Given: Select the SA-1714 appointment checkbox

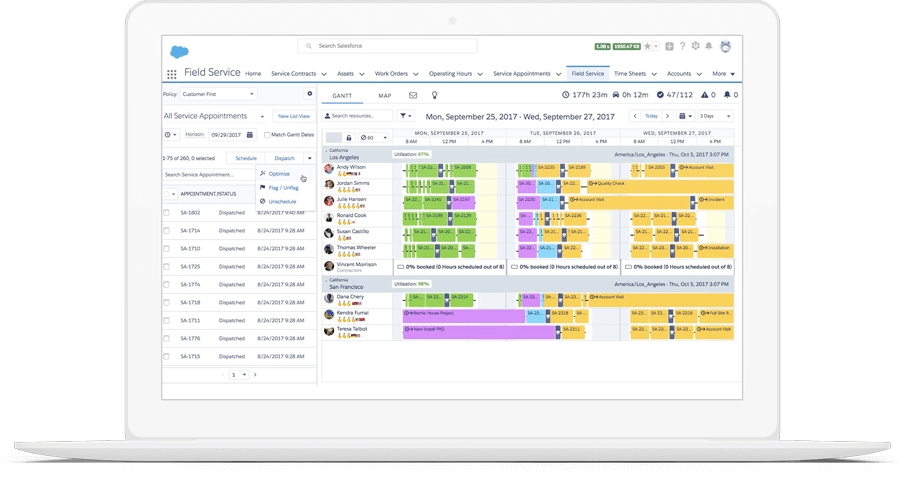Looking at the screenshot, I should pos(167,231).
